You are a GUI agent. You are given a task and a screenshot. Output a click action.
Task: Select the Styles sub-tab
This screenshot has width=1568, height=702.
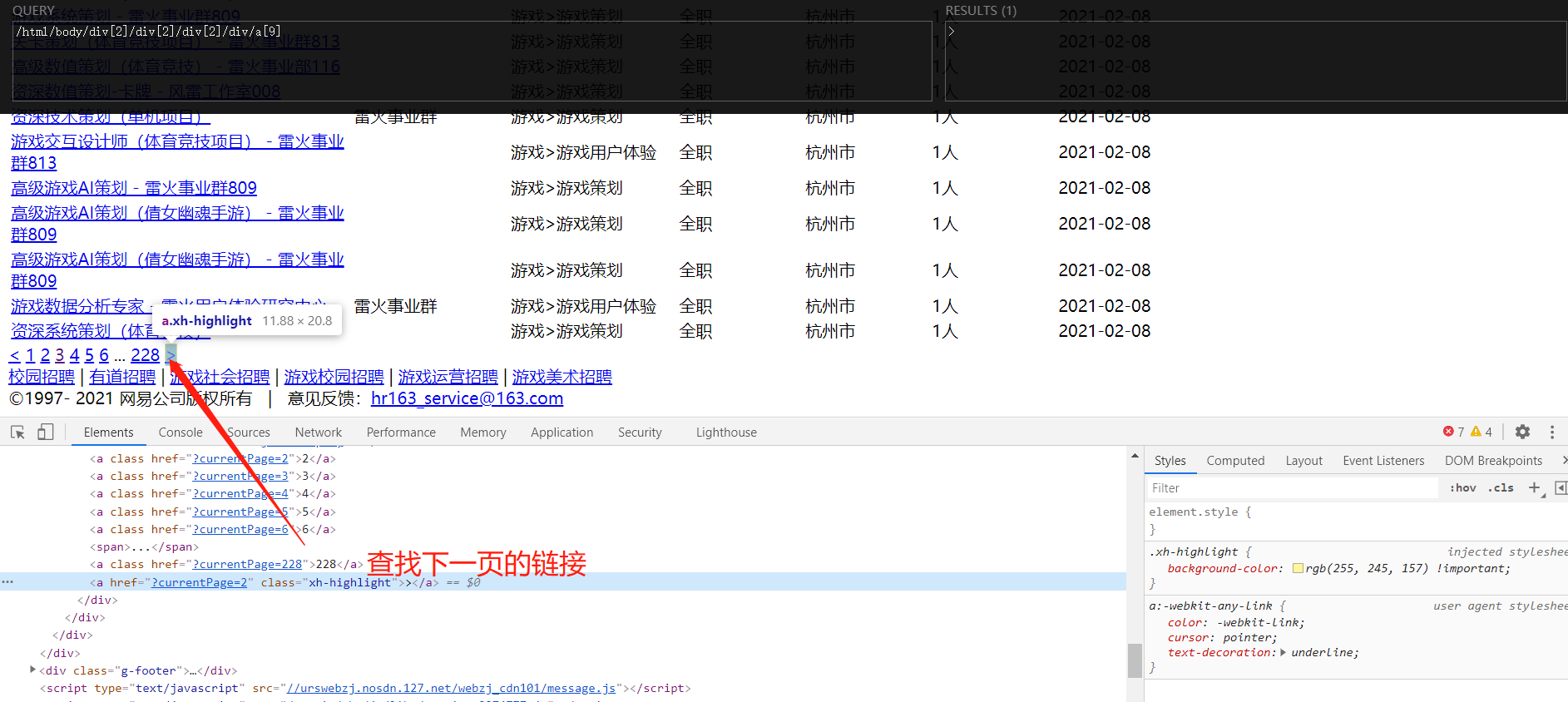1170,461
